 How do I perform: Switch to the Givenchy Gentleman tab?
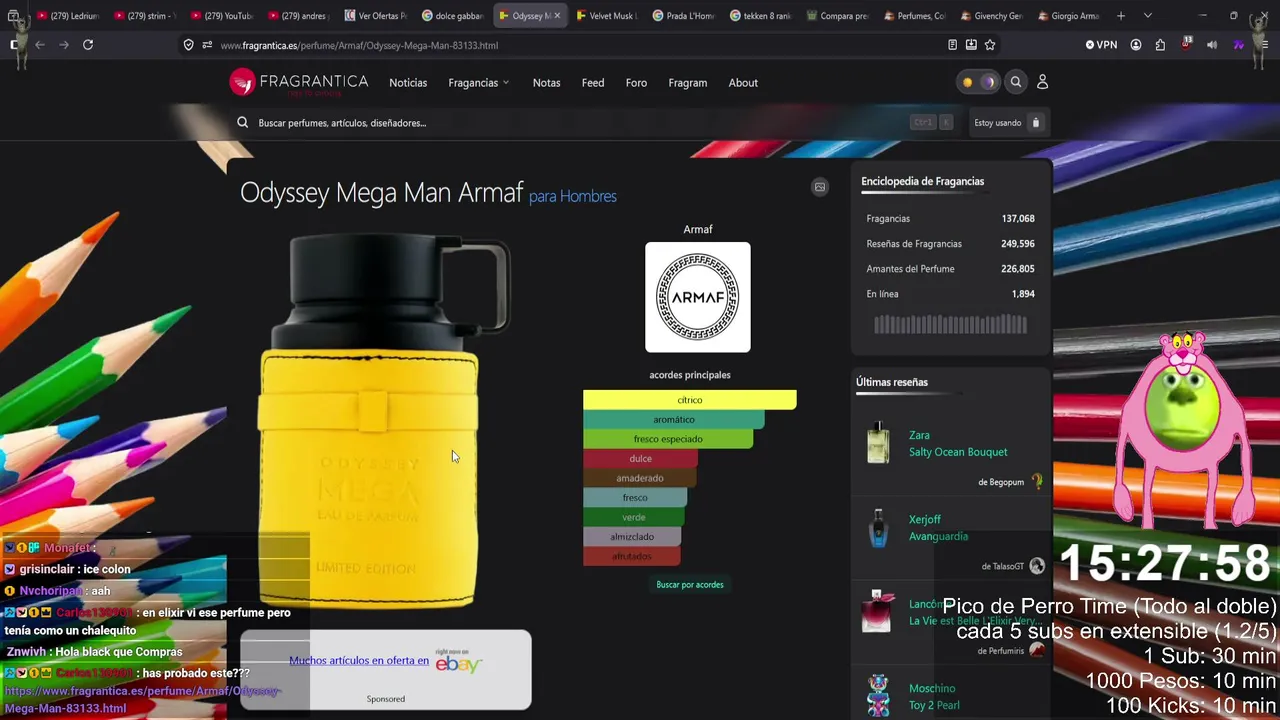(x=992, y=16)
